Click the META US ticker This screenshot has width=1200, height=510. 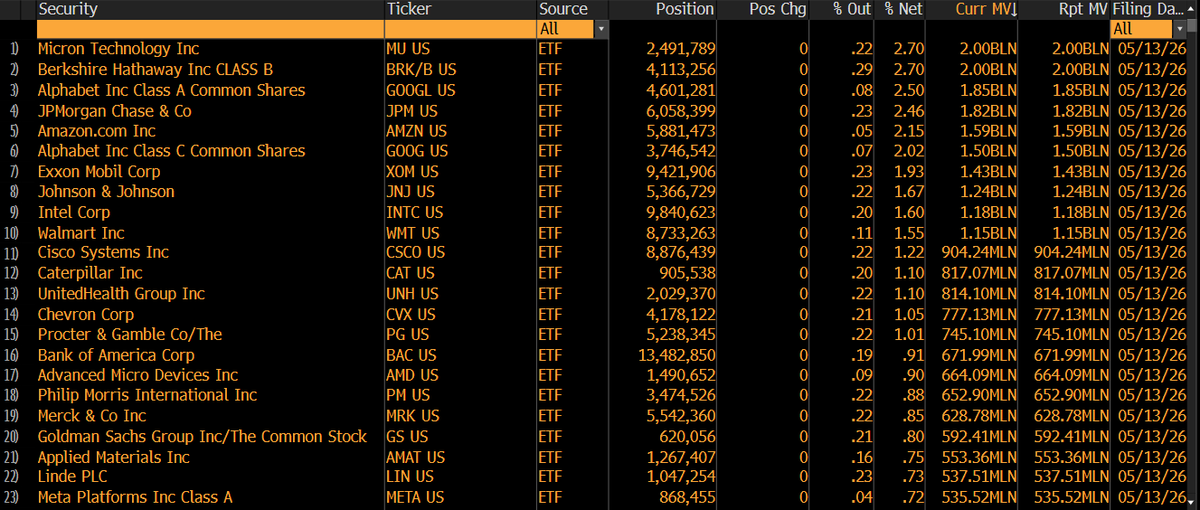click(416, 497)
